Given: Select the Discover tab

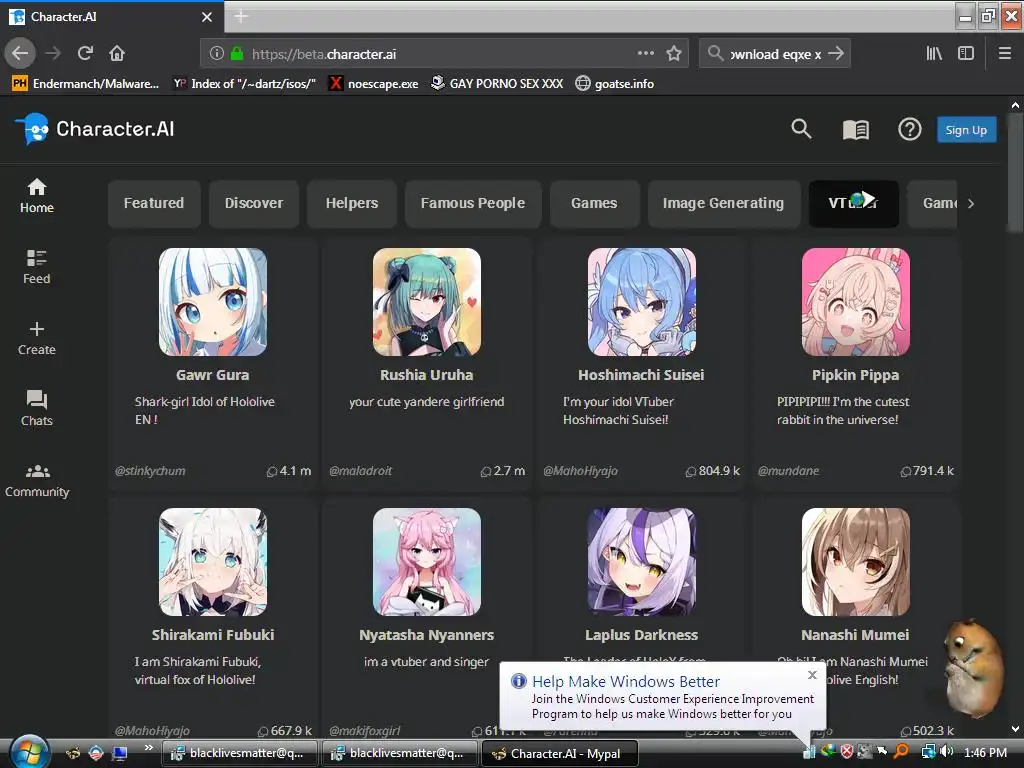Looking at the screenshot, I should (x=254, y=203).
